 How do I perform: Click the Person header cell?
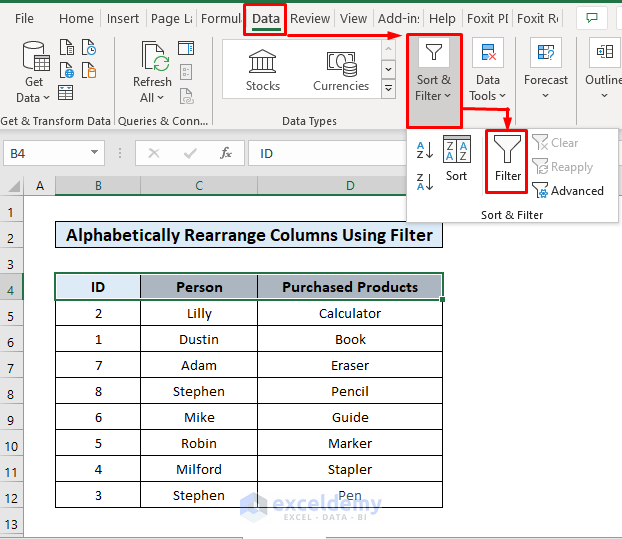(x=199, y=287)
